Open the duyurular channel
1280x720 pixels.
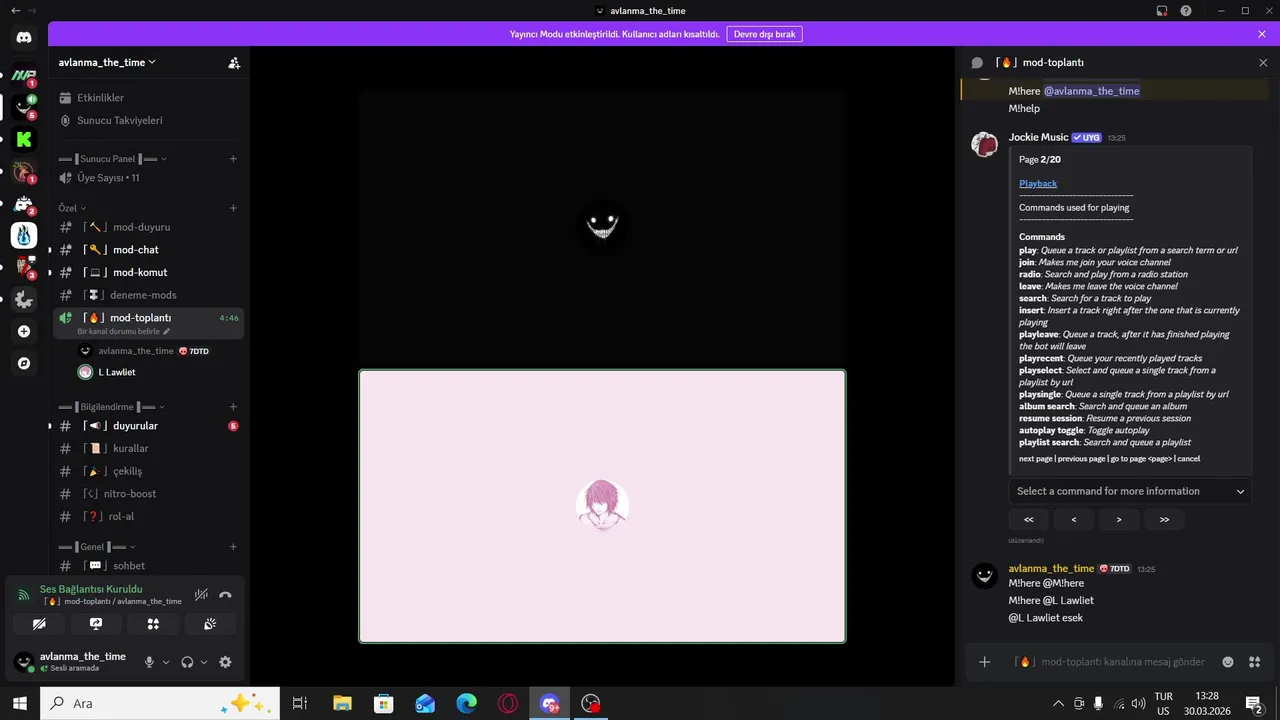click(x=149, y=426)
